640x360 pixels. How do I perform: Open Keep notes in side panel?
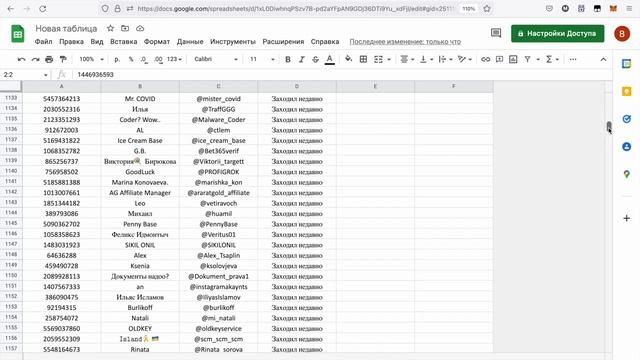[x=627, y=91]
